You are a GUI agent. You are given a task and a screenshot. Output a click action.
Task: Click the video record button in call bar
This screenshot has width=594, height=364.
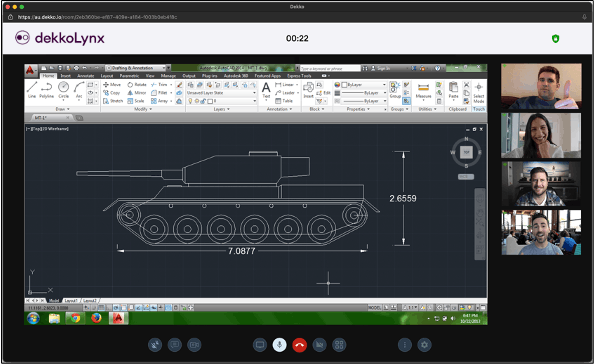click(194, 345)
